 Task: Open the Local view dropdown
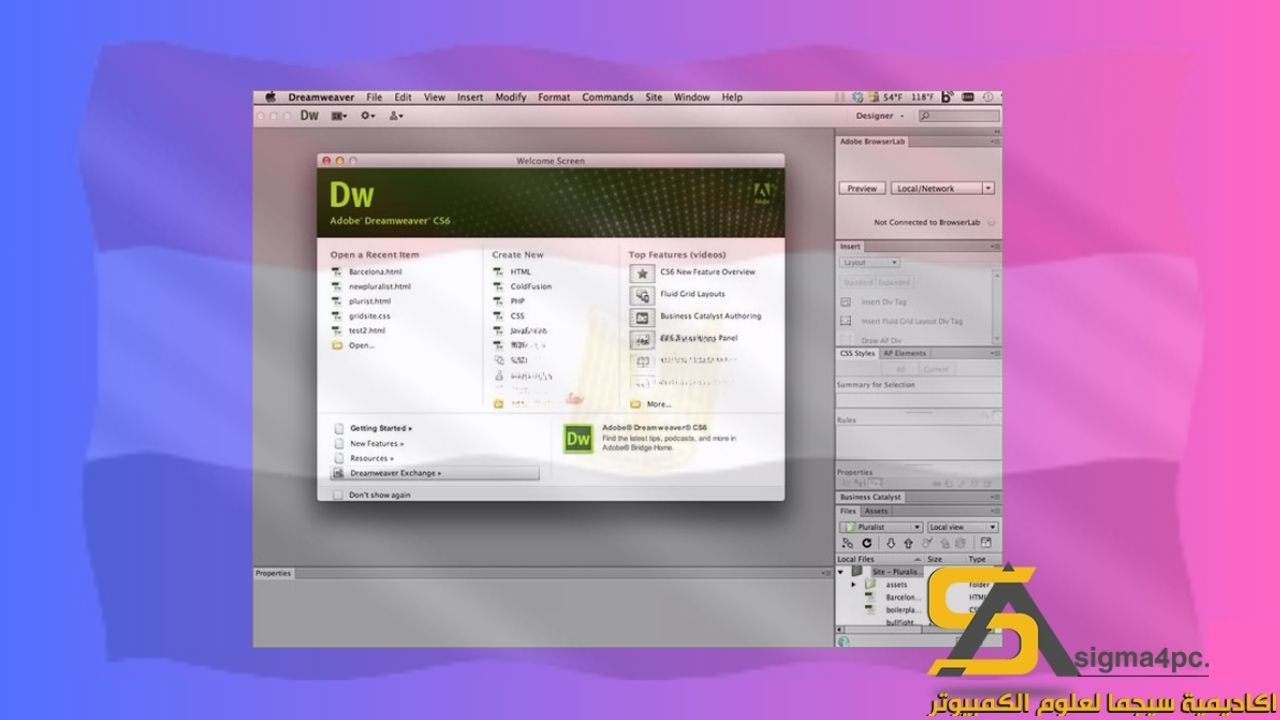click(962, 527)
